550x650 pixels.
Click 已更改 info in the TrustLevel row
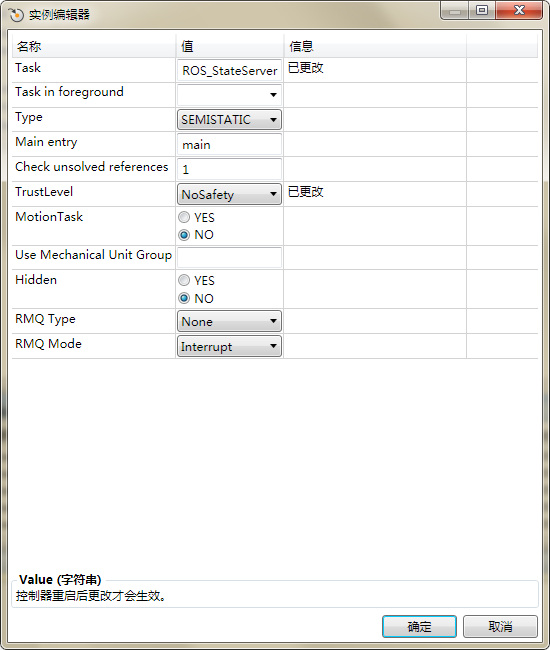pos(305,192)
